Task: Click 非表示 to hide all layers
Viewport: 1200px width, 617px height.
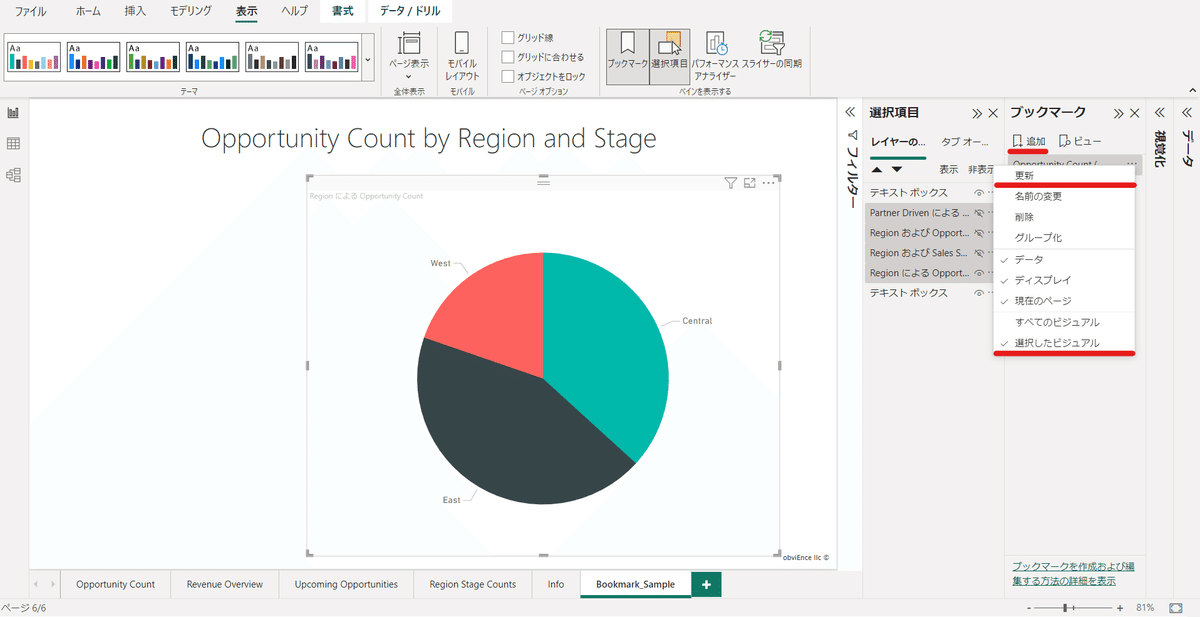Action: [982, 170]
